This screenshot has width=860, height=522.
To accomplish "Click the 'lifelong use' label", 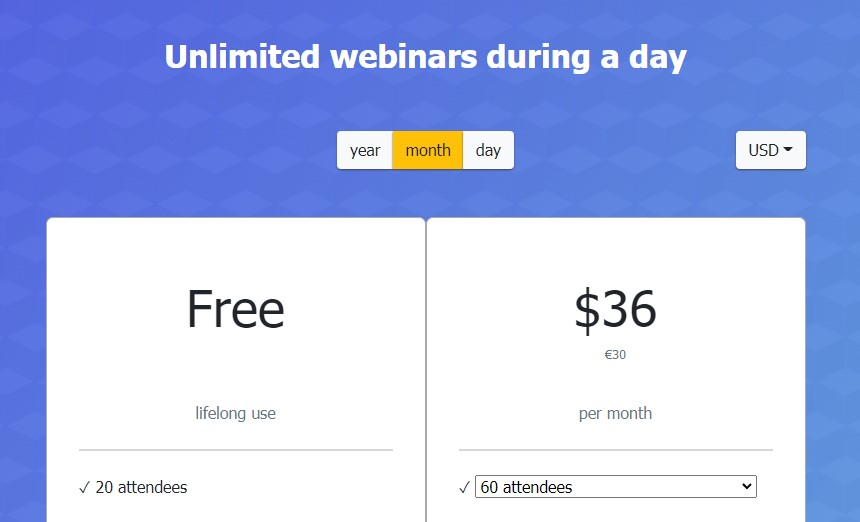I will click(x=236, y=413).
